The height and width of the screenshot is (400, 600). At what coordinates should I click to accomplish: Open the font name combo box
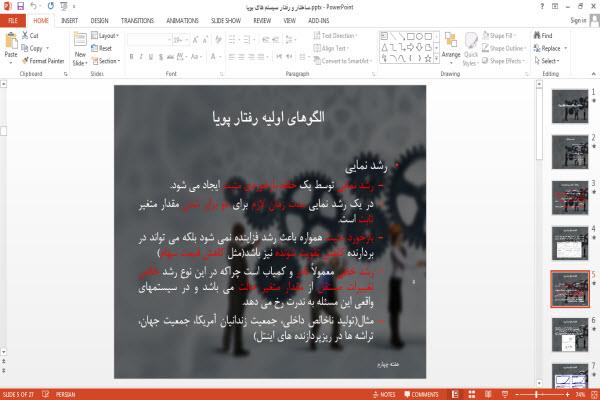pos(149,39)
